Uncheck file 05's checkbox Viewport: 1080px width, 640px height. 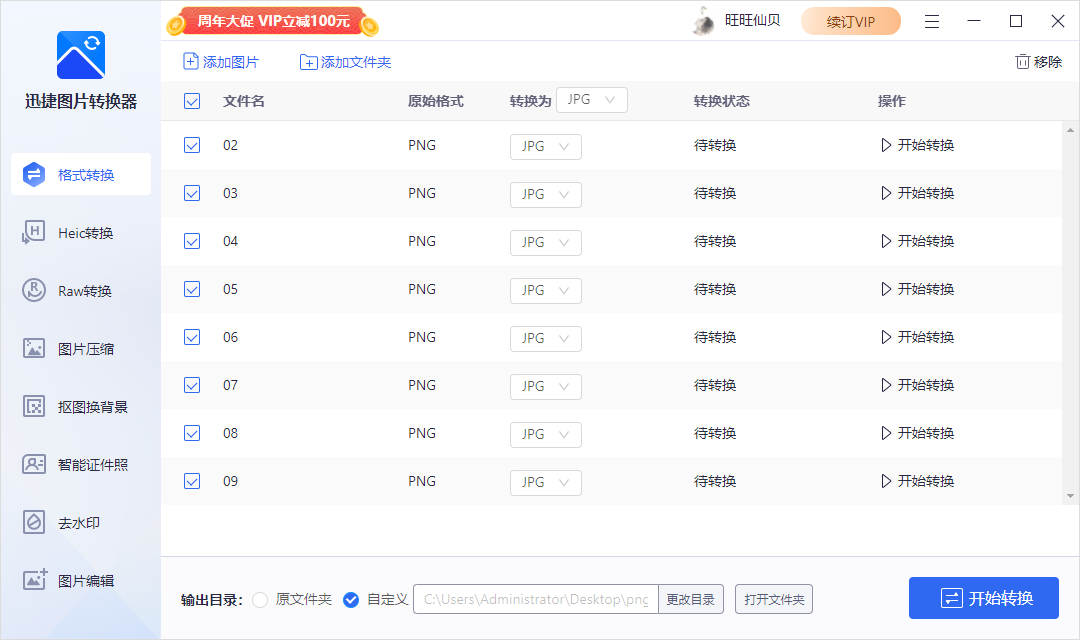[192, 289]
